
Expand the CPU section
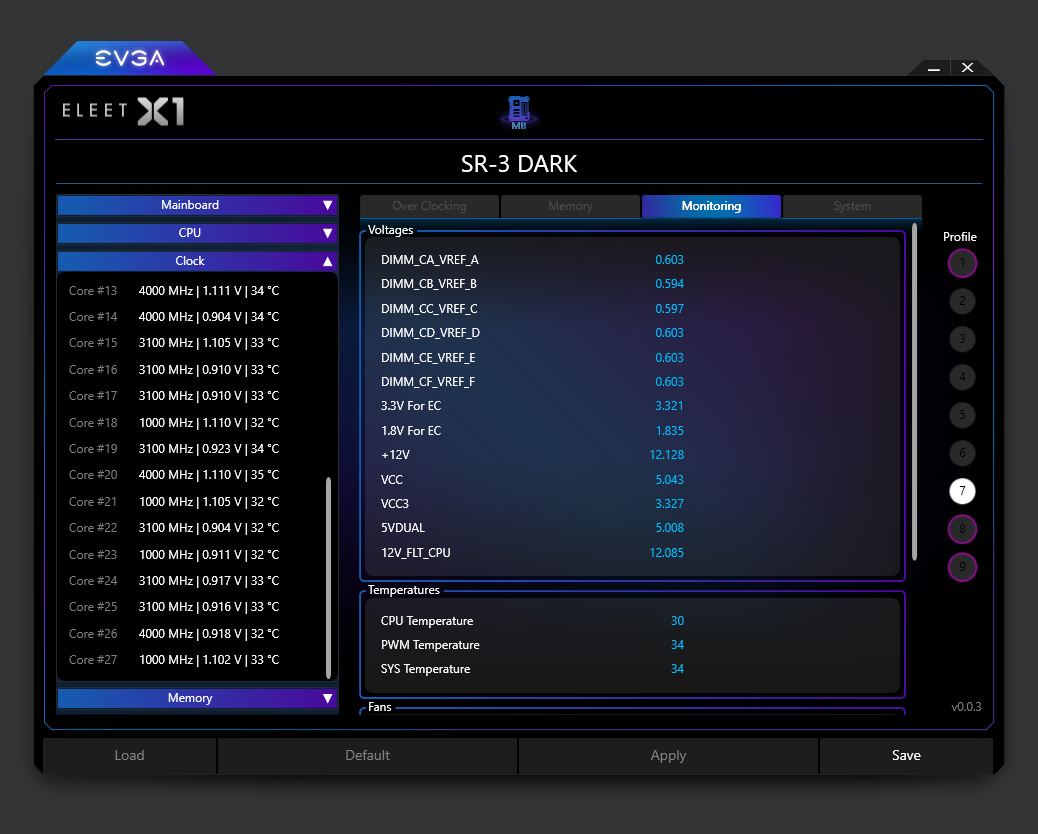[x=197, y=233]
